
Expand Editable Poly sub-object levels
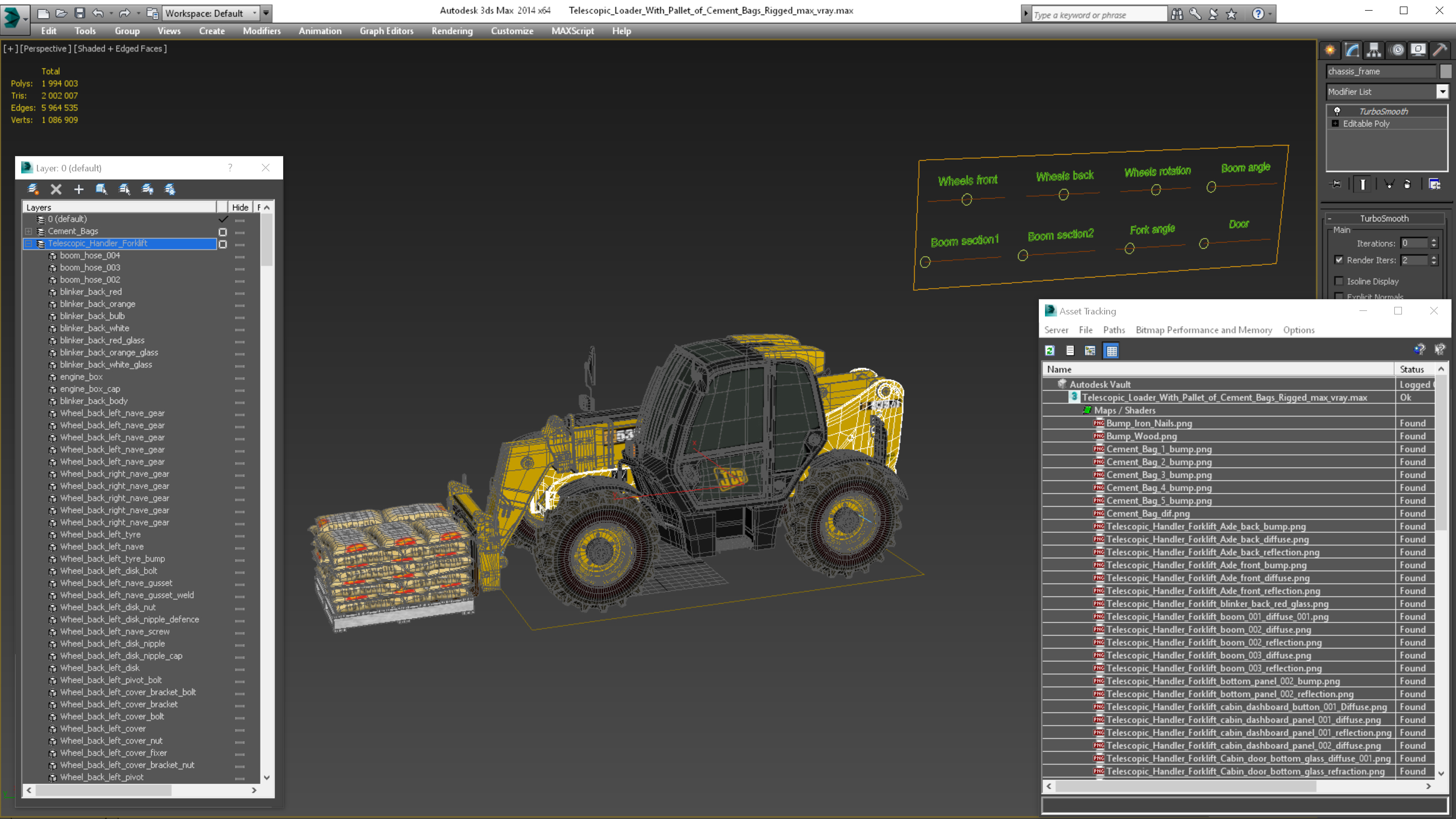[x=1335, y=123]
